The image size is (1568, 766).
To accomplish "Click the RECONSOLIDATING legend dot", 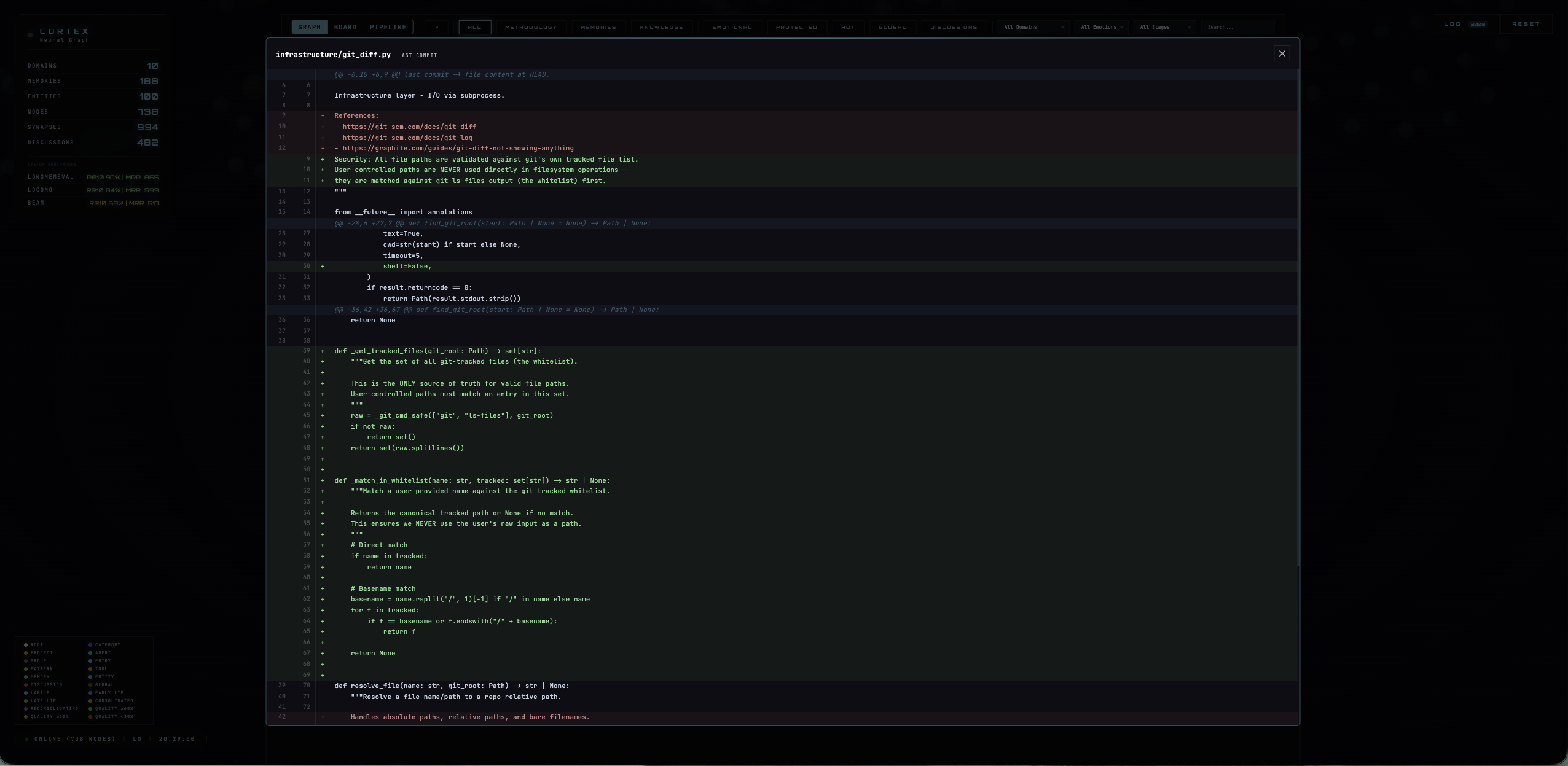I will click(x=26, y=709).
